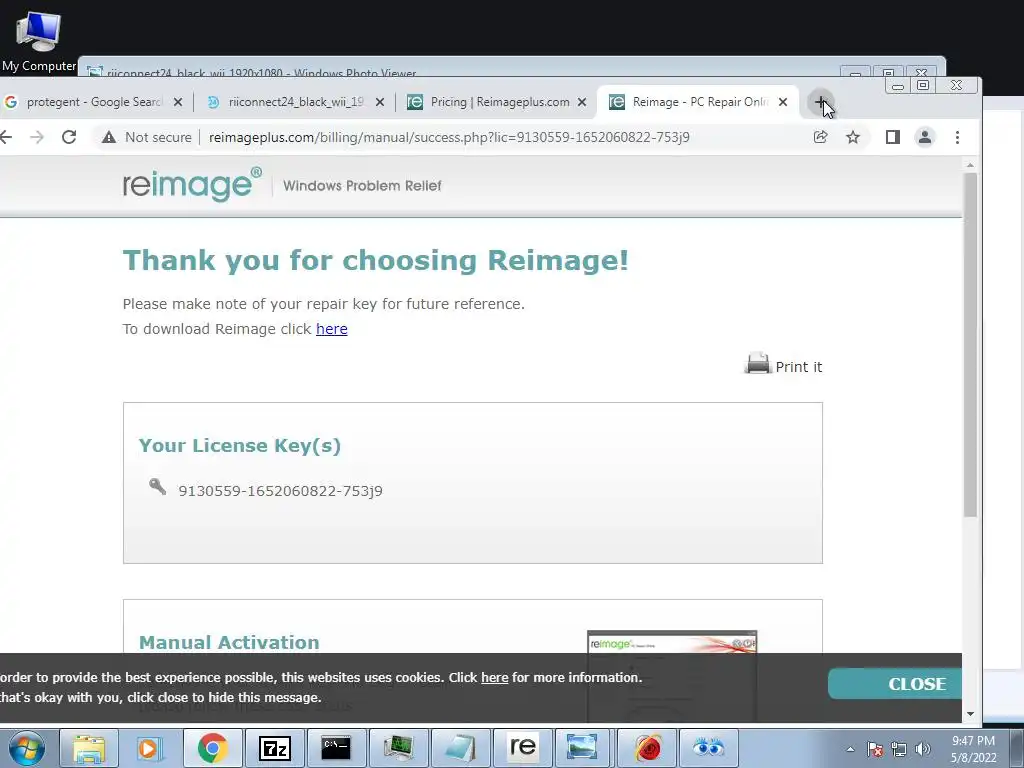Open the Reimage app from taskbar
Screen dimensions: 1024x768
[x=522, y=748]
